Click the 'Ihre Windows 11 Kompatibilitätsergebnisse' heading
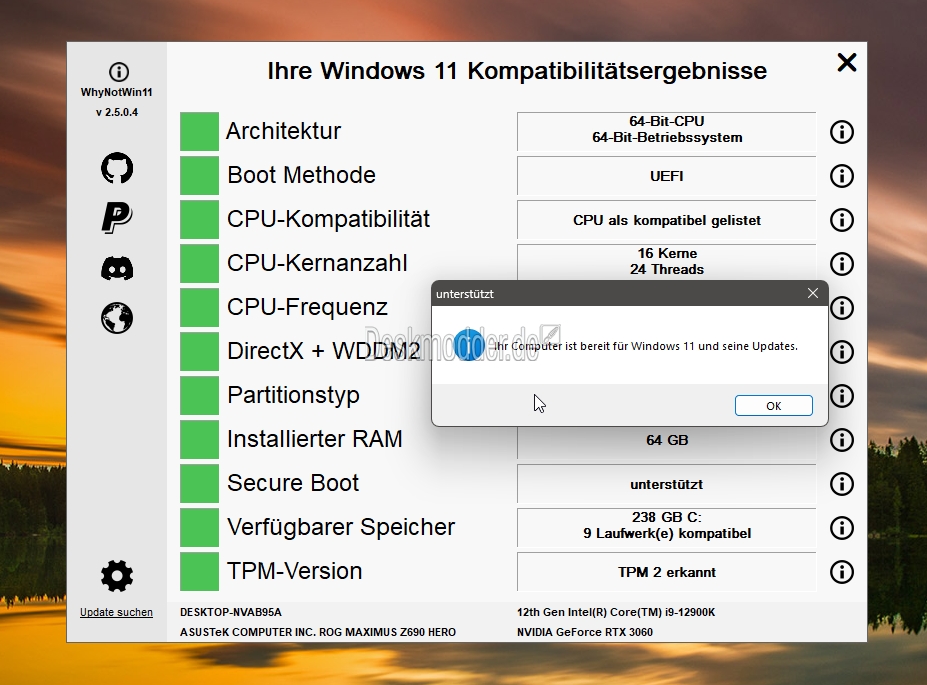Screen dimensions: 927x685 coord(517,70)
